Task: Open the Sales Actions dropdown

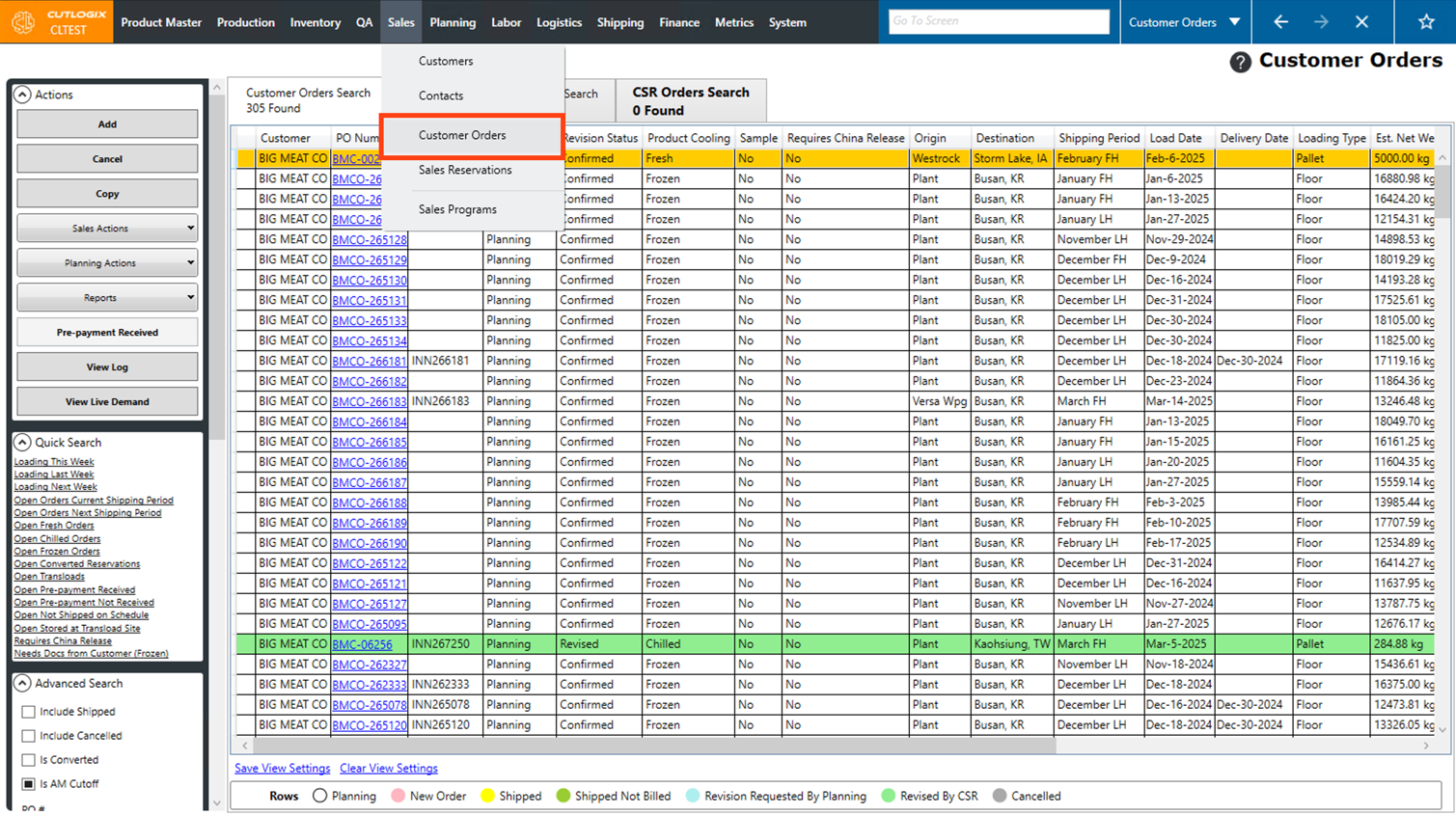Action: tap(107, 229)
